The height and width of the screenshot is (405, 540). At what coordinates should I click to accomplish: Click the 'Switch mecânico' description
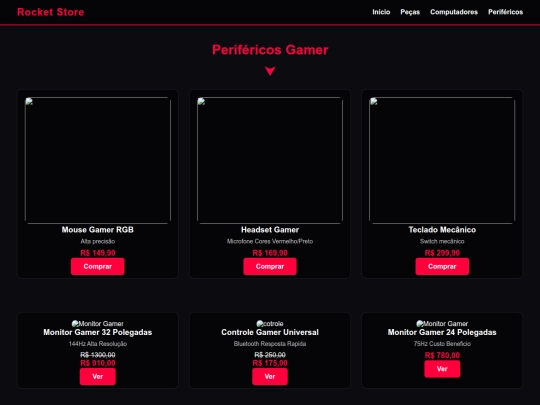tap(442, 241)
